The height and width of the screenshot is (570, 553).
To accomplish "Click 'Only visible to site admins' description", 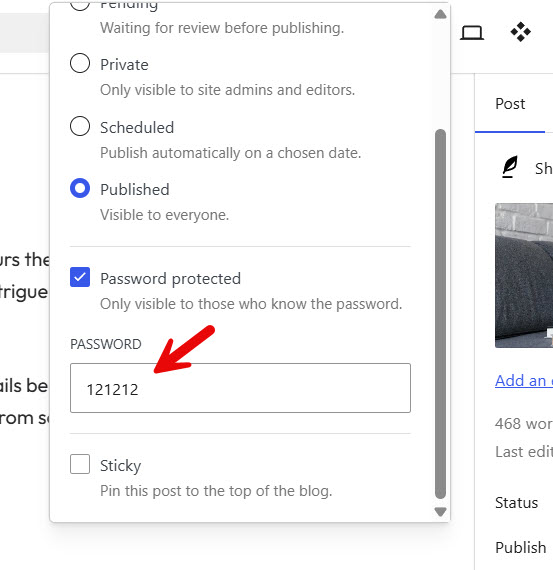I will click(x=228, y=90).
